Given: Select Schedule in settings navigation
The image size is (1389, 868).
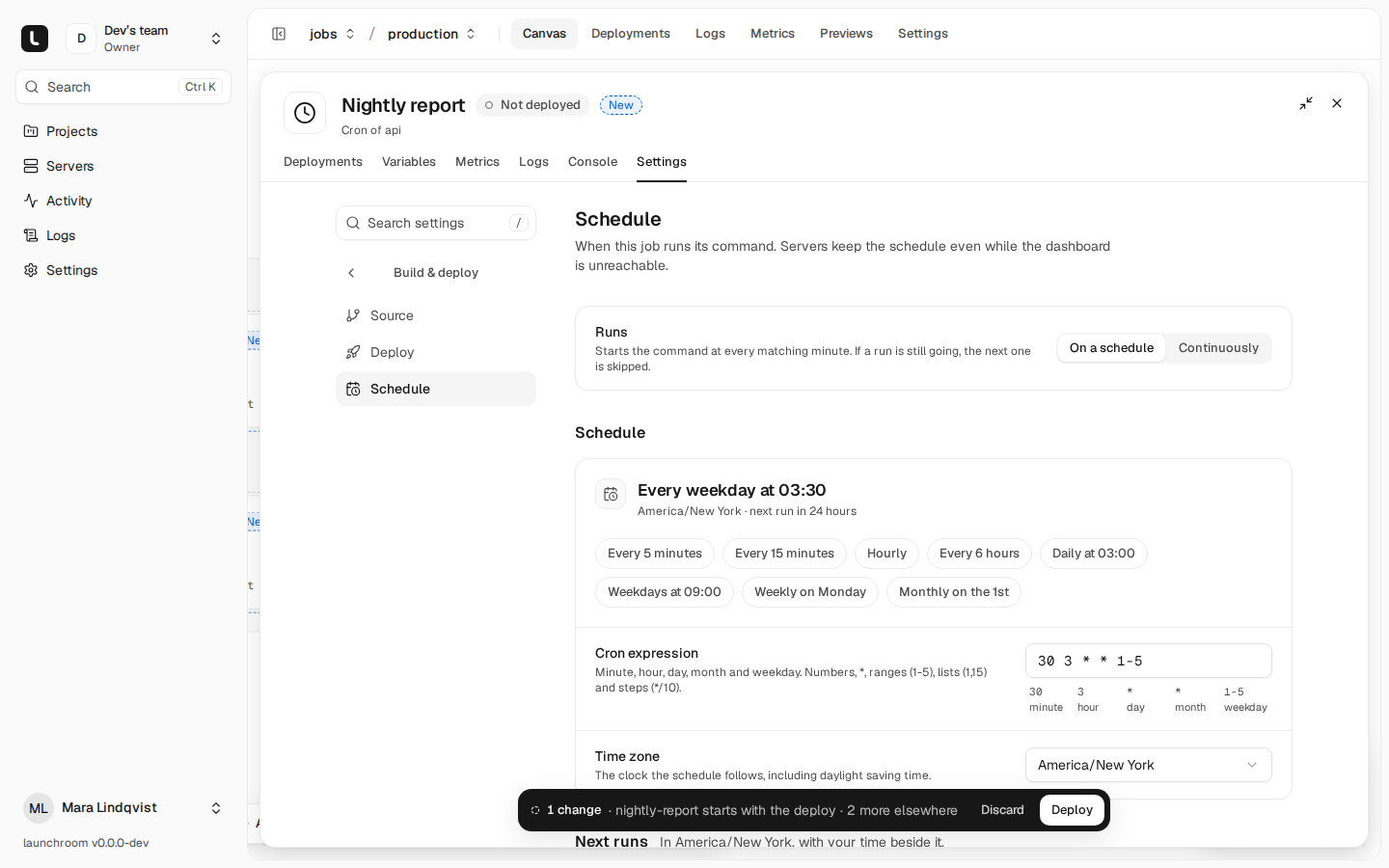Looking at the screenshot, I should tap(436, 389).
